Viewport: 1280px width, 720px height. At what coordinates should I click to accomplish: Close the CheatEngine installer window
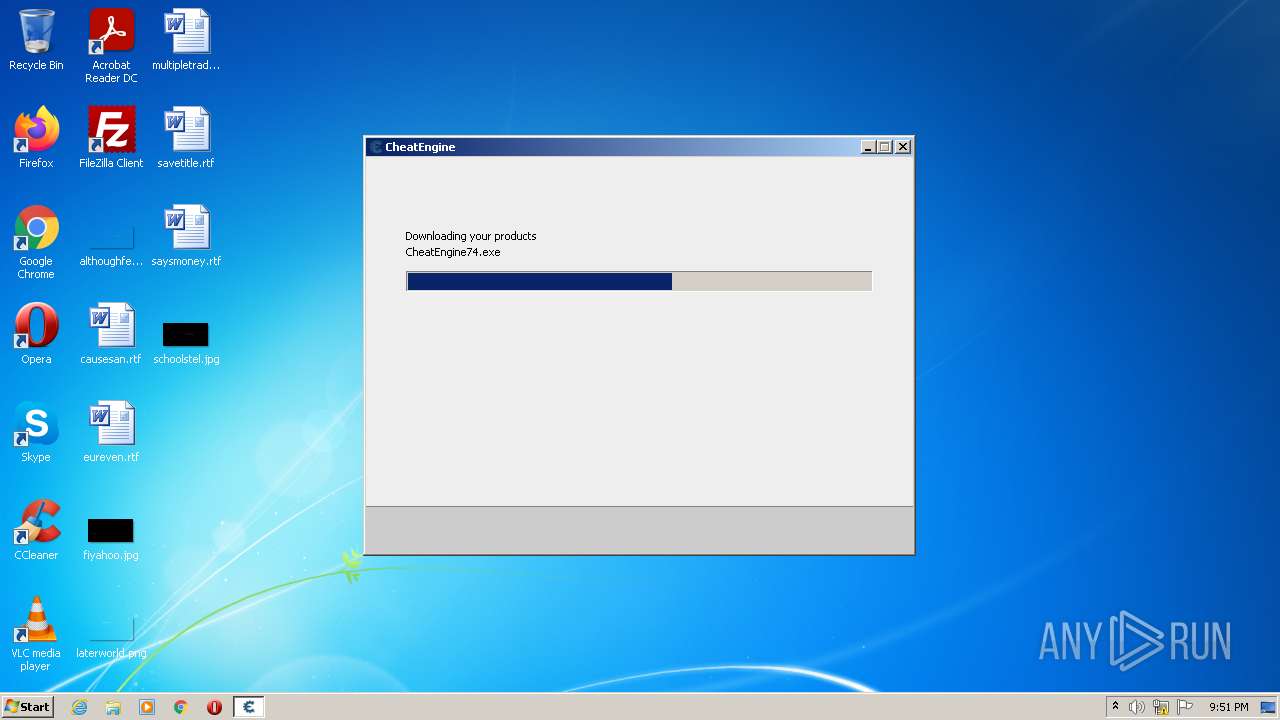coord(903,147)
